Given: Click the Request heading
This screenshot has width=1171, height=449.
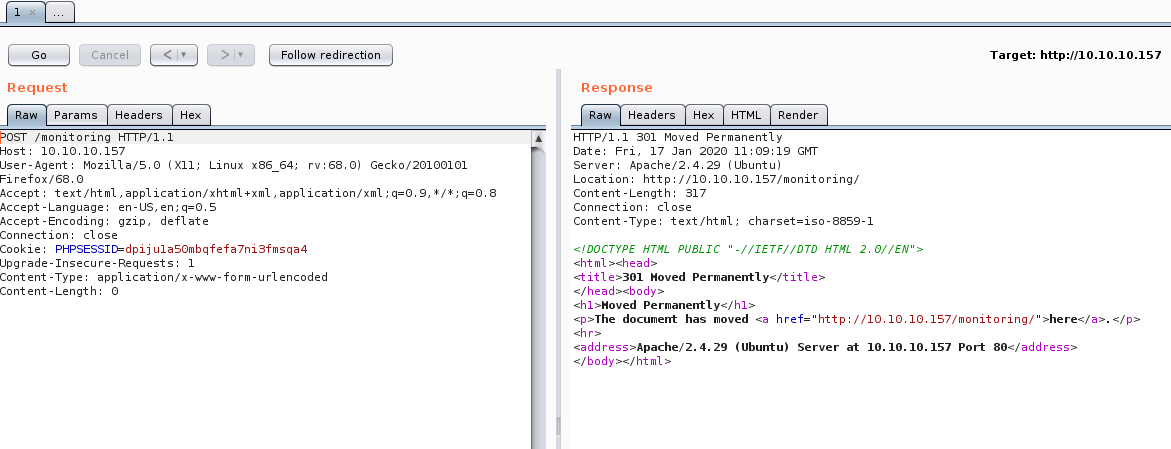Looking at the screenshot, I should tap(37, 87).
